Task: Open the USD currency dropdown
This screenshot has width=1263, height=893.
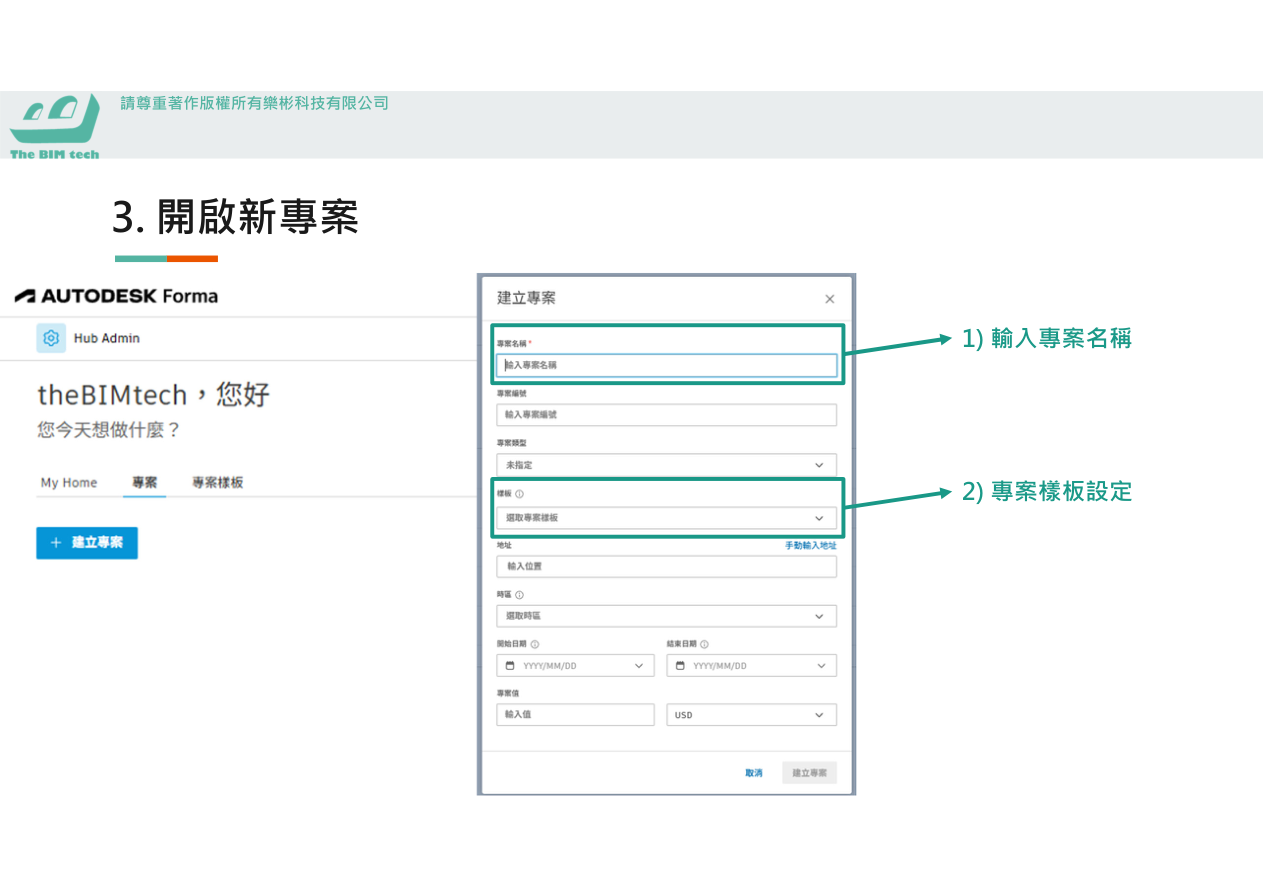Action: 751,715
